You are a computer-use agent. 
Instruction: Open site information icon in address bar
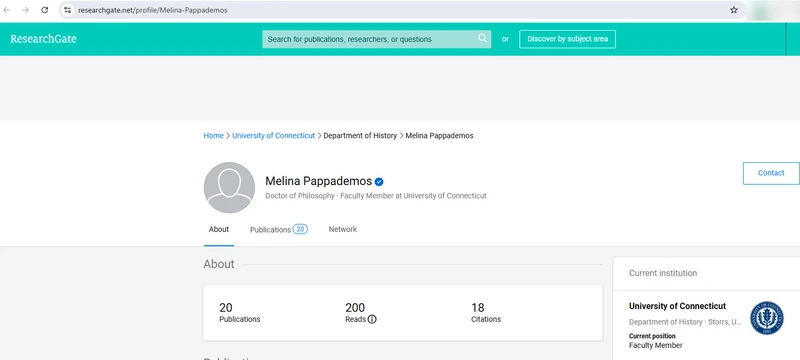pos(67,10)
